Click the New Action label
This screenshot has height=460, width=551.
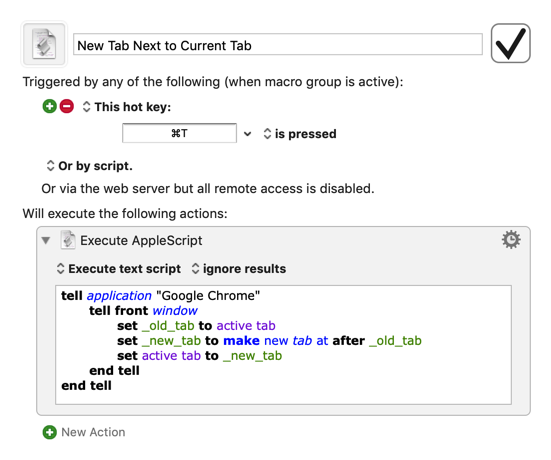(x=93, y=432)
